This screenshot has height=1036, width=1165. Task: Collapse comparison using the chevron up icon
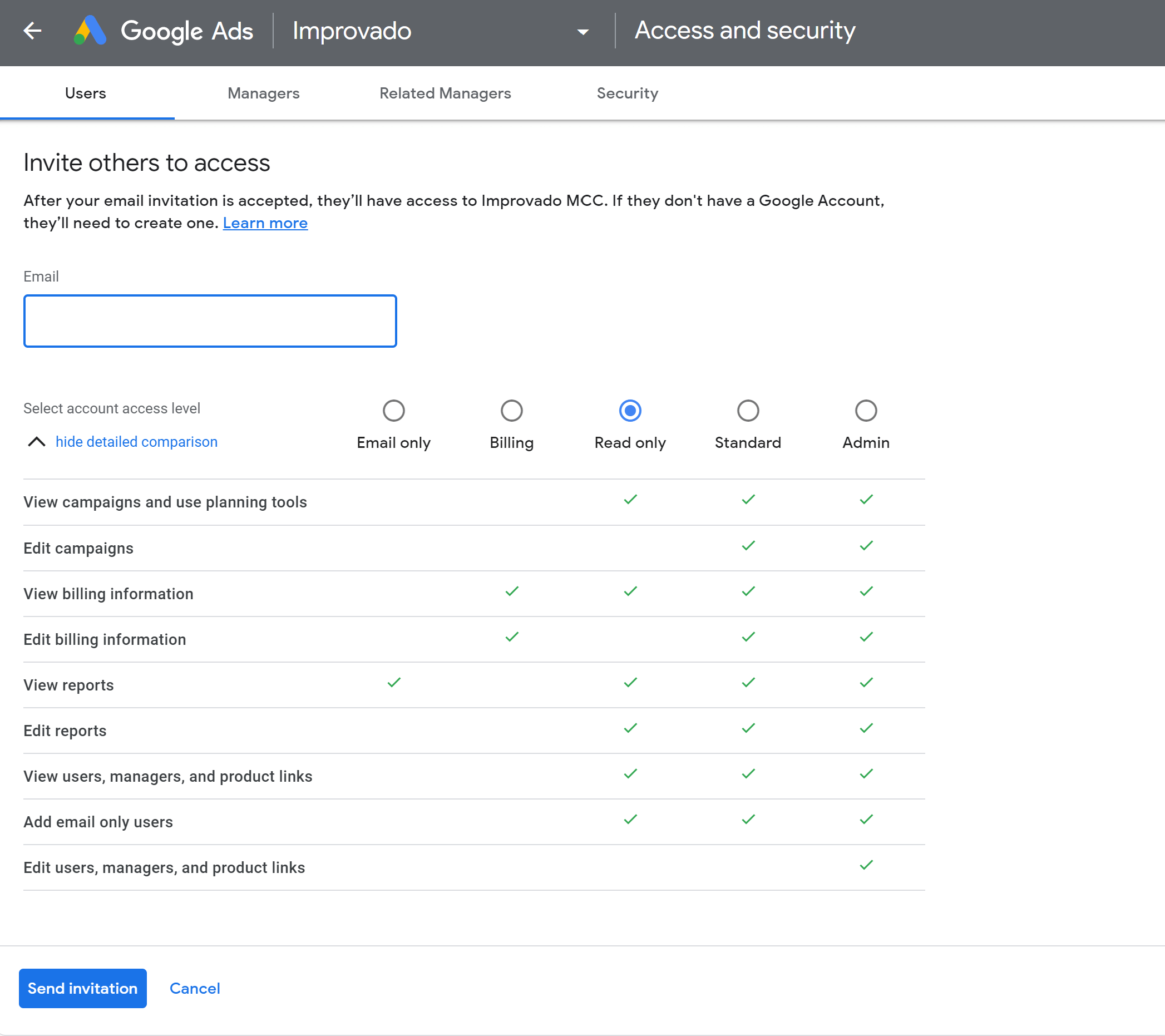pyautogui.click(x=37, y=442)
